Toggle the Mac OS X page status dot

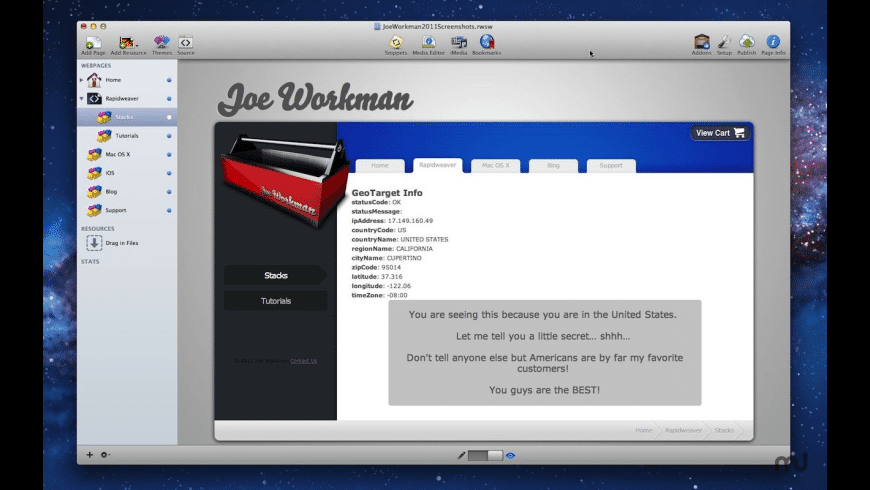pyautogui.click(x=169, y=154)
